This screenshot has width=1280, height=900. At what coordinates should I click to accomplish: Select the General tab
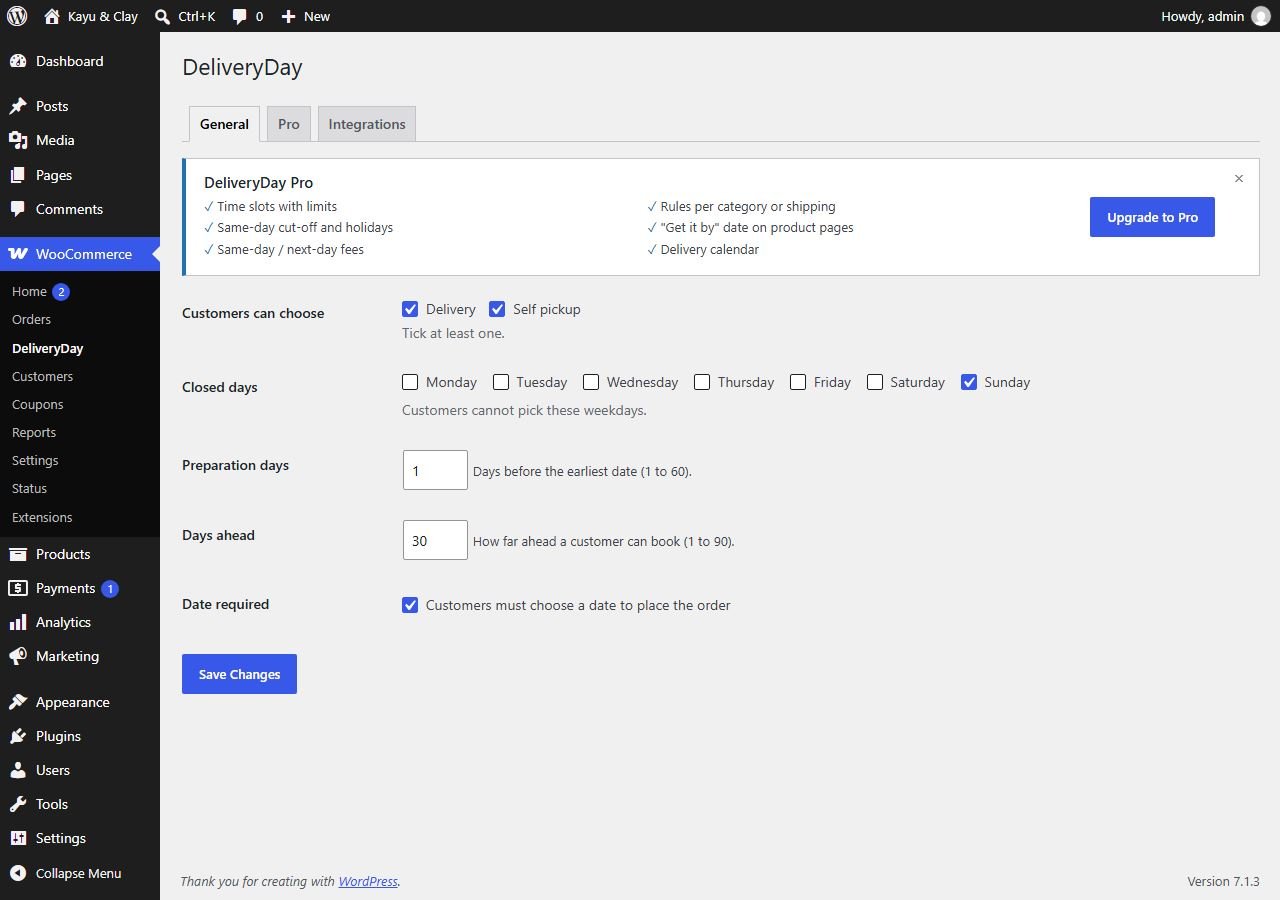click(224, 124)
